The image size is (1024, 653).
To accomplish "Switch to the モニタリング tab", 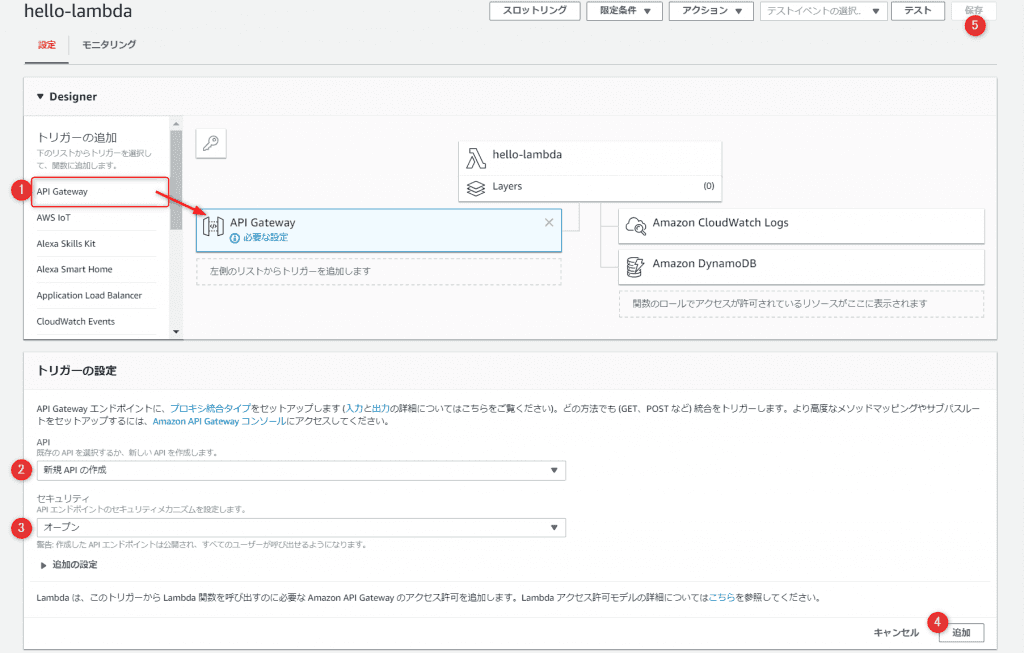I will pyautogui.click(x=109, y=45).
